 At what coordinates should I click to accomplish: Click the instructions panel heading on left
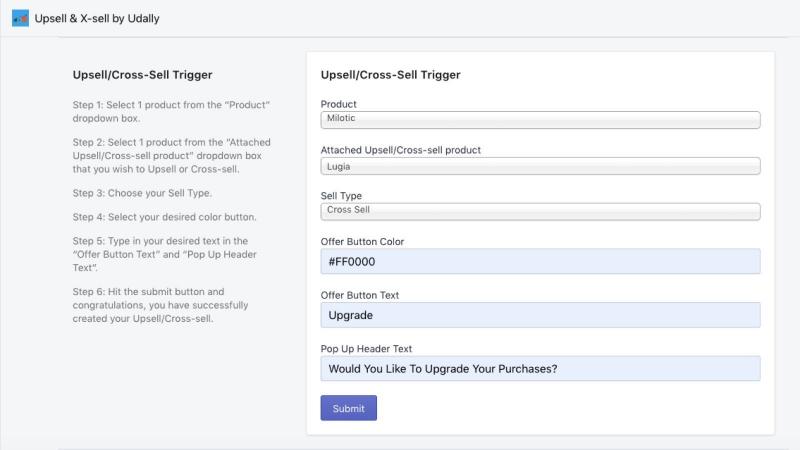(x=142, y=75)
